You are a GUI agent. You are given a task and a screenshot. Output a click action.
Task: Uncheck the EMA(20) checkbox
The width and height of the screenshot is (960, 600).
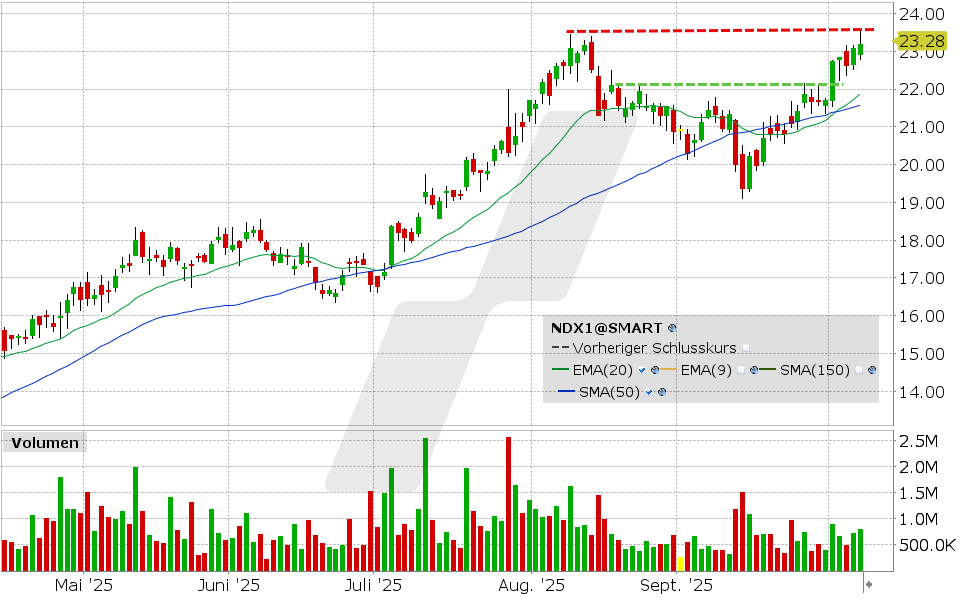tap(641, 370)
